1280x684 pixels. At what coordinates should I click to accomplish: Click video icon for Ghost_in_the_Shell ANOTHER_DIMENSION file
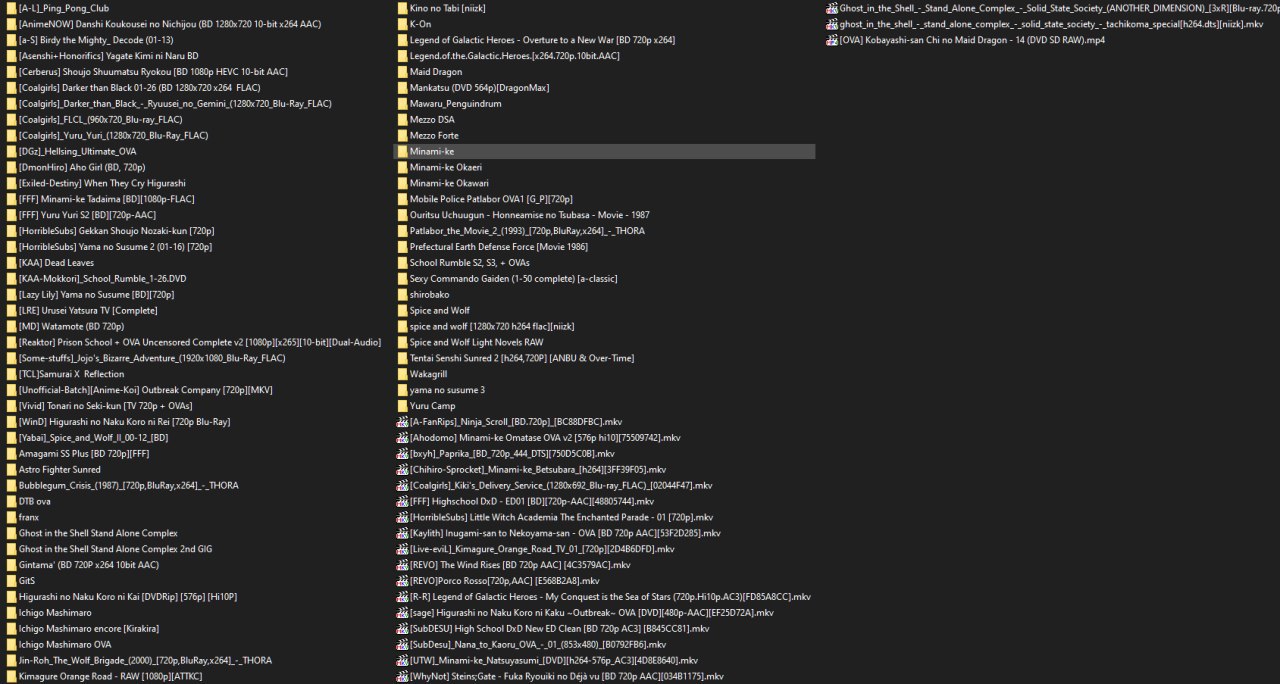832,8
